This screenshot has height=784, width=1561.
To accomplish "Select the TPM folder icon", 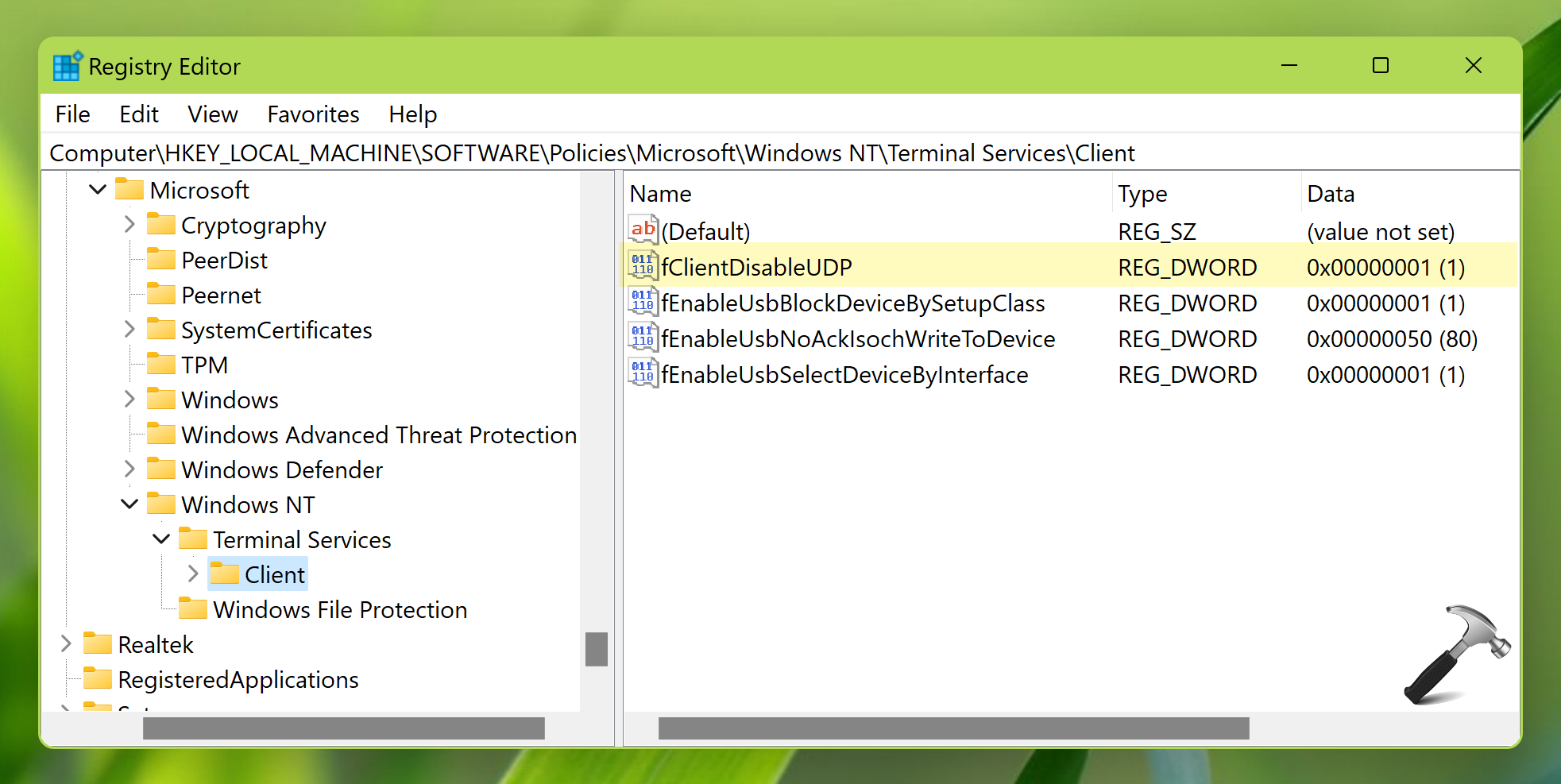I will (161, 365).
